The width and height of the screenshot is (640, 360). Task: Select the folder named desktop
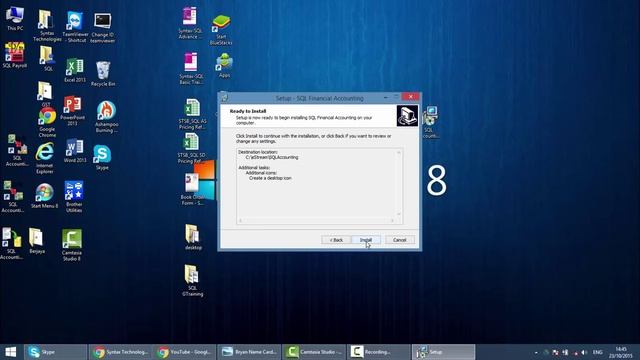[193, 237]
